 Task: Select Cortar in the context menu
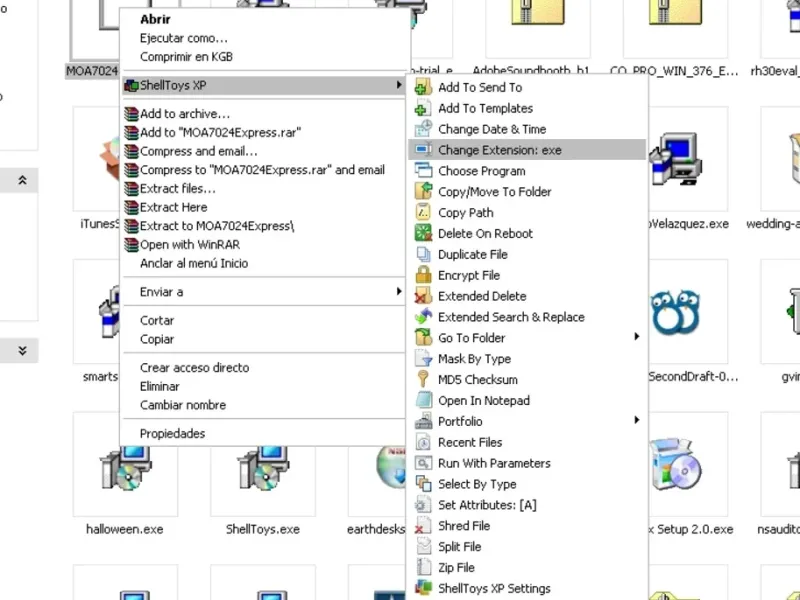coord(157,320)
